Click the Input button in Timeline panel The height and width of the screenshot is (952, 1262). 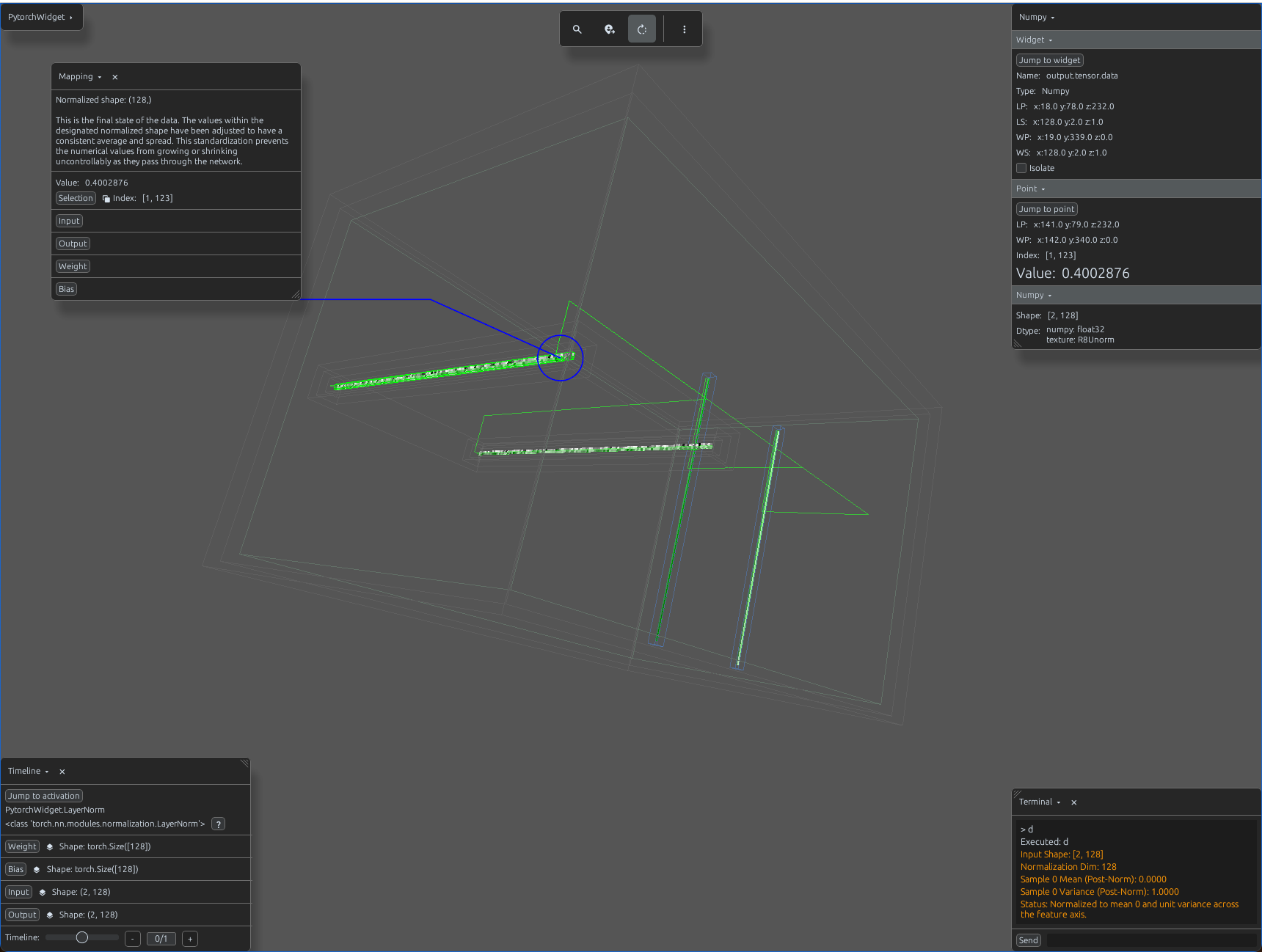coord(18,892)
